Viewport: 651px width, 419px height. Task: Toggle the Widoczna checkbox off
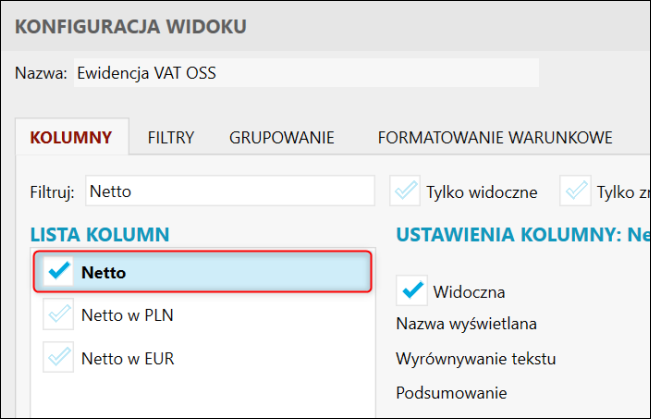point(412,291)
